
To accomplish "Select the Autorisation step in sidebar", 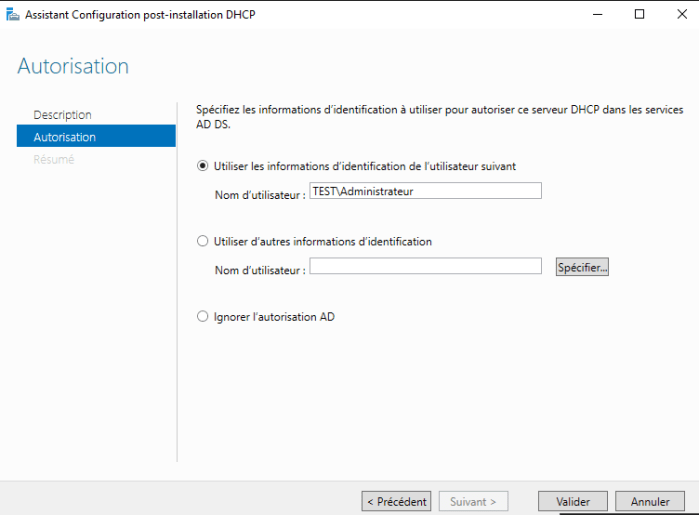I will [65, 137].
